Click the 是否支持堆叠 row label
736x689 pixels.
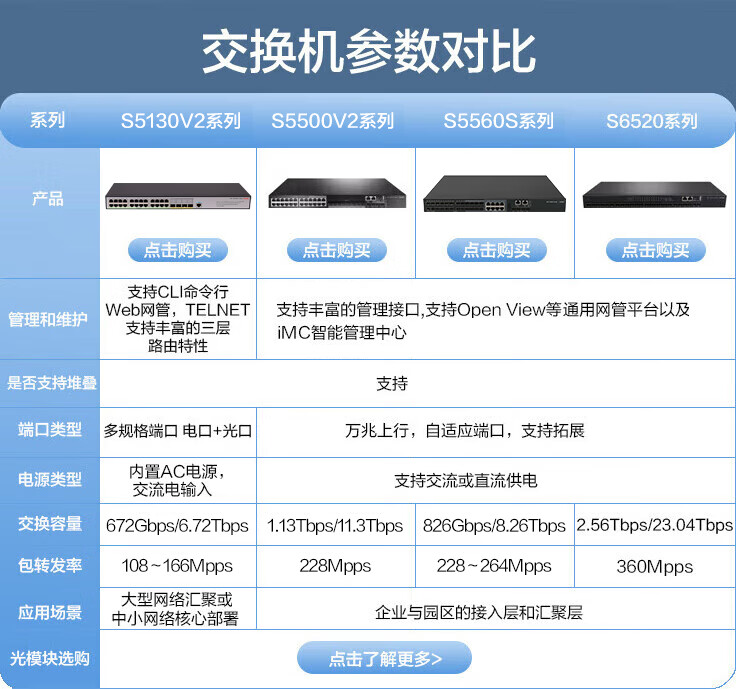[x=48, y=383]
